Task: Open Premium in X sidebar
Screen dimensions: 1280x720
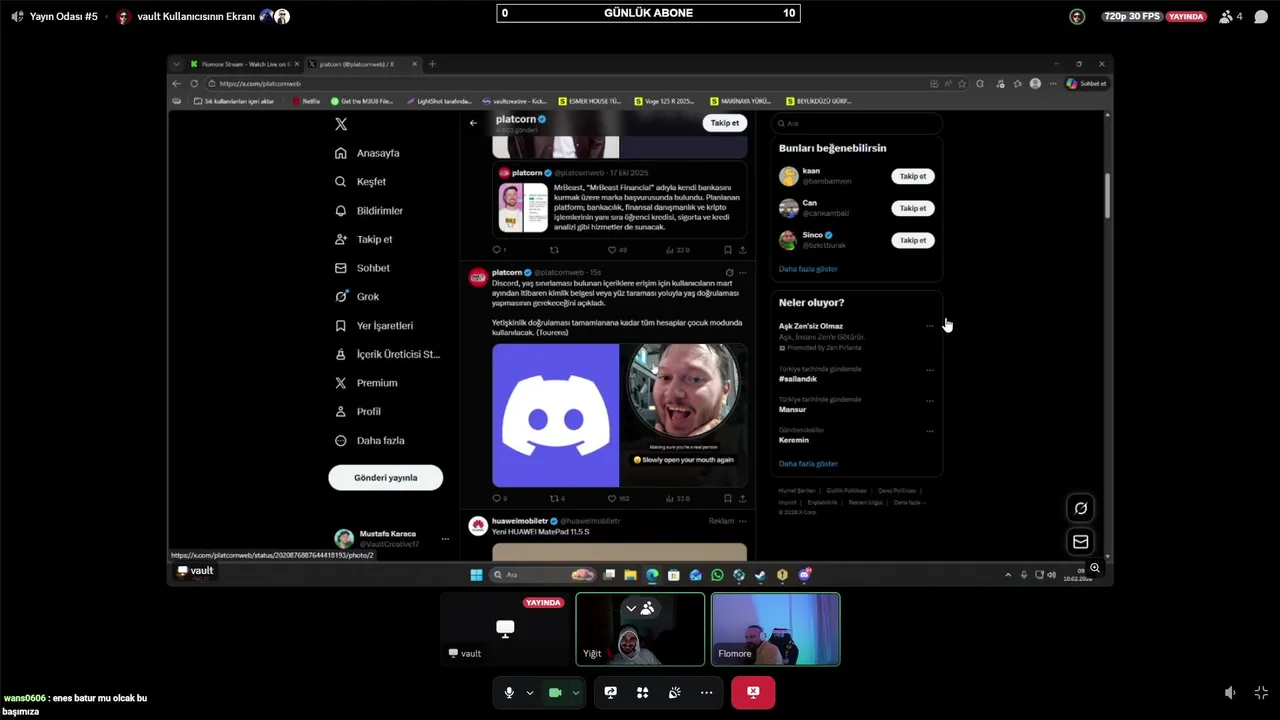Action: [x=366, y=383]
